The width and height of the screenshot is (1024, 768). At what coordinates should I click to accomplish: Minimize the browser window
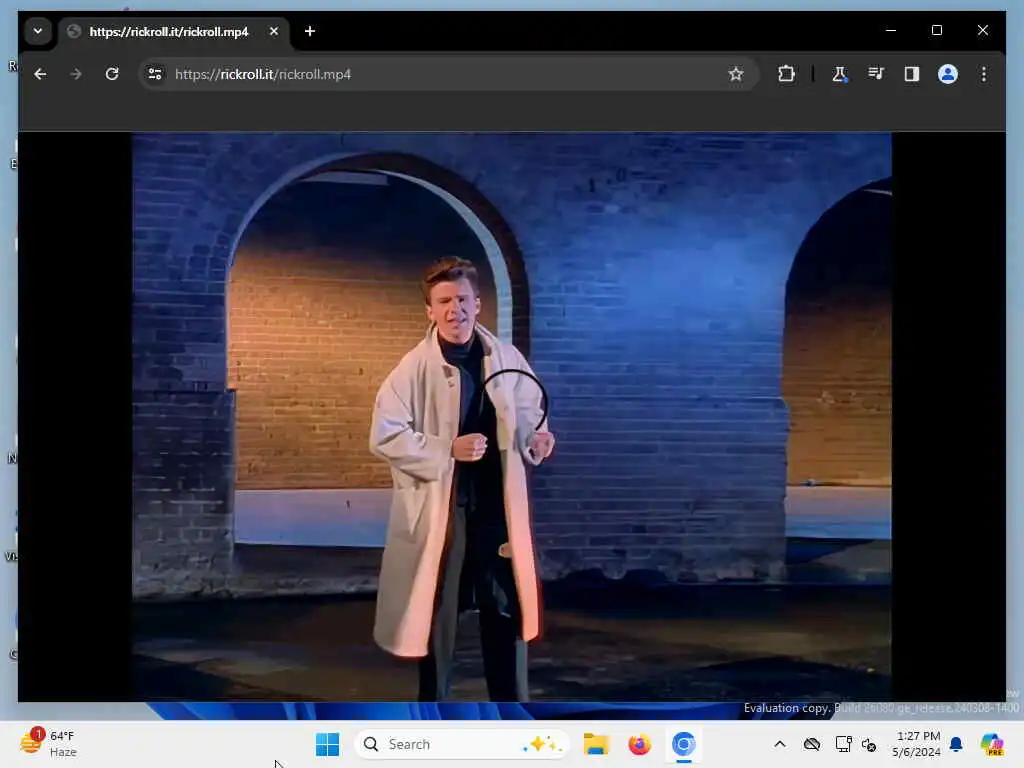891,30
